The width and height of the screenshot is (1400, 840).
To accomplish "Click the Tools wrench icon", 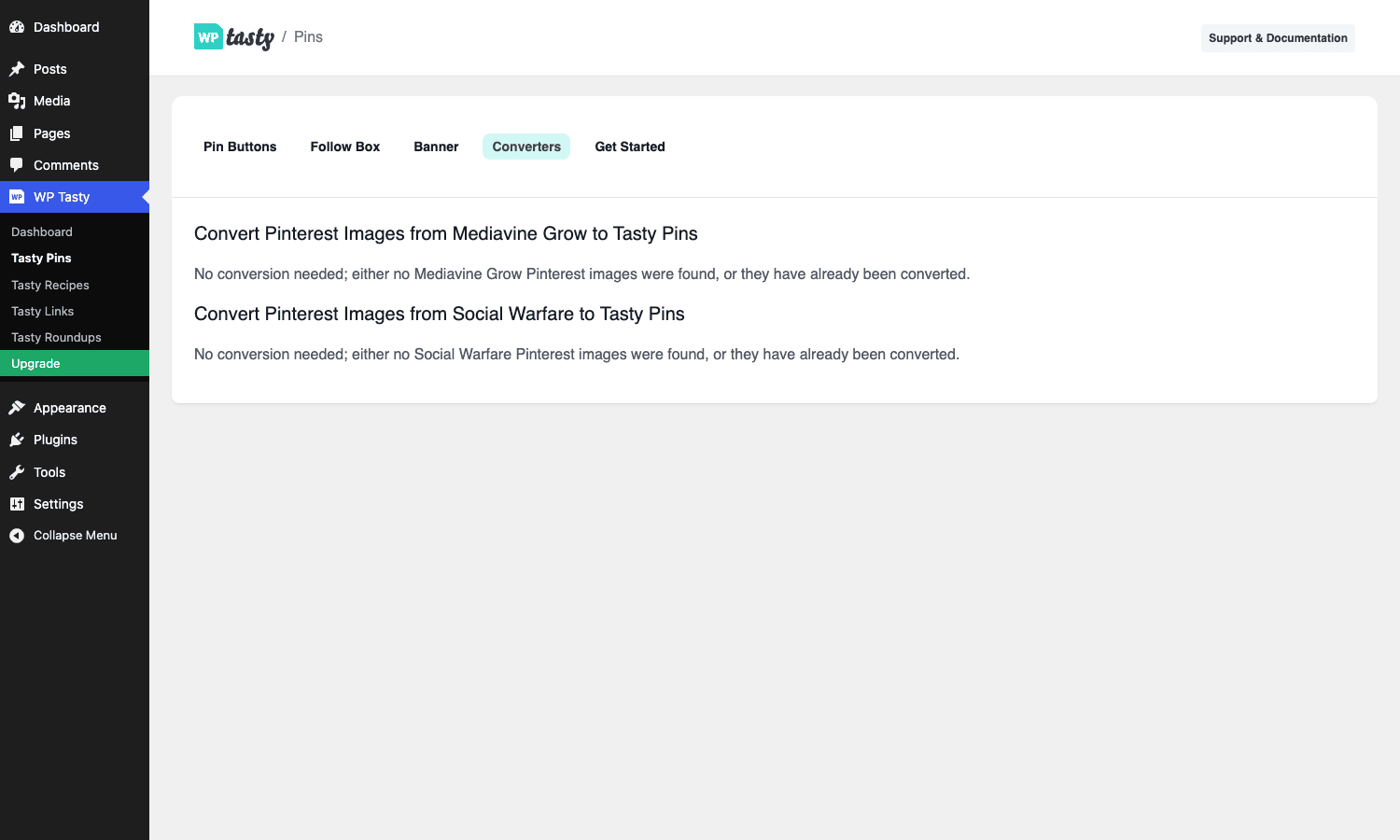I will (x=17, y=472).
